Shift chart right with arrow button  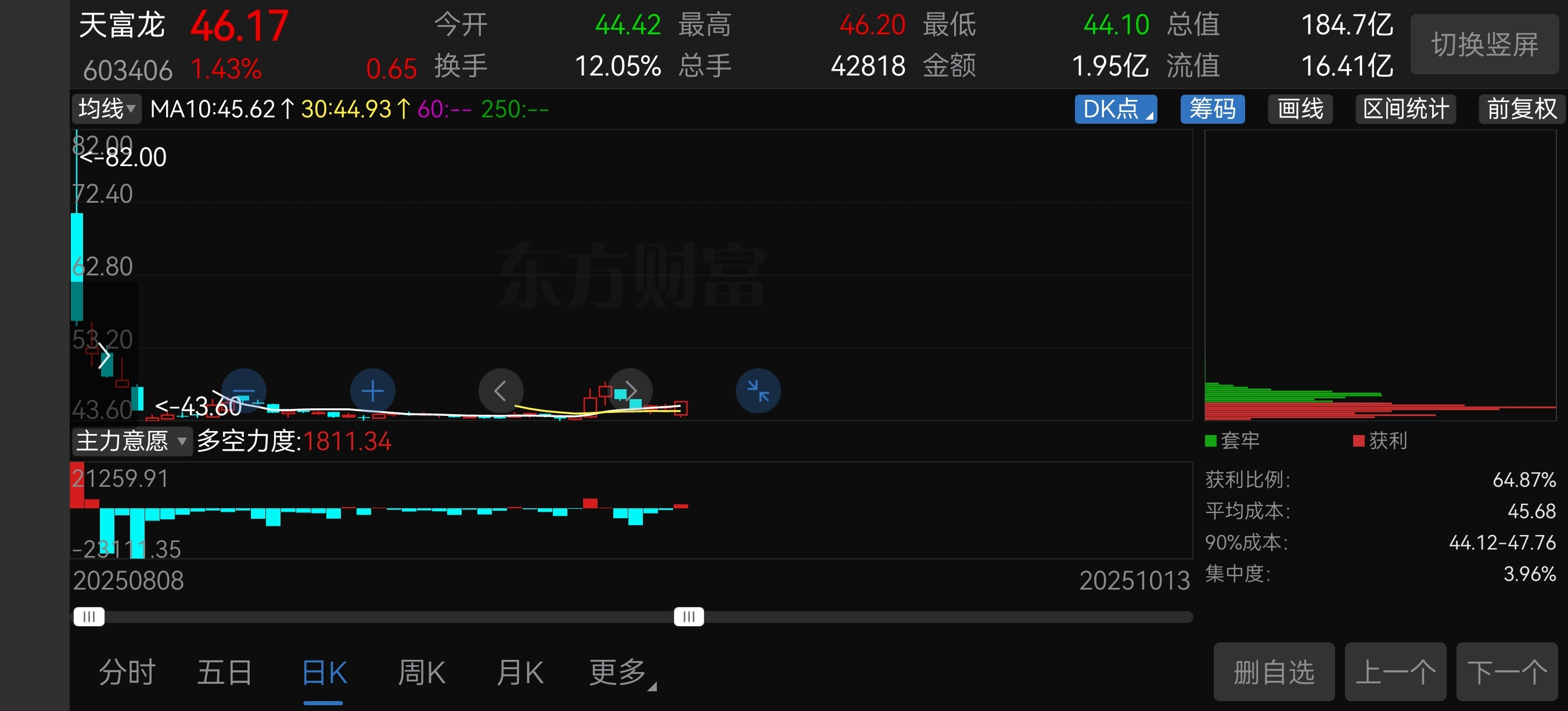[631, 391]
